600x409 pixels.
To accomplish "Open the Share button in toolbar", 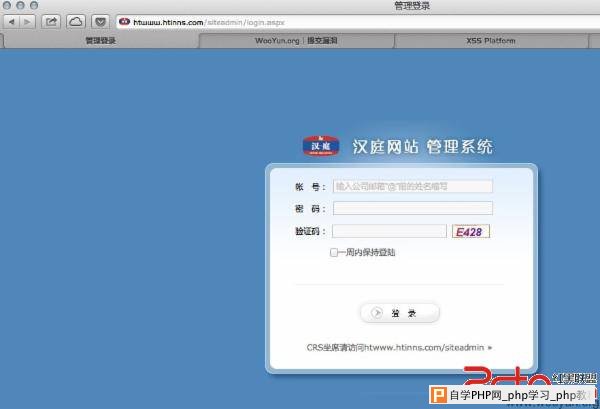I will point(51,22).
